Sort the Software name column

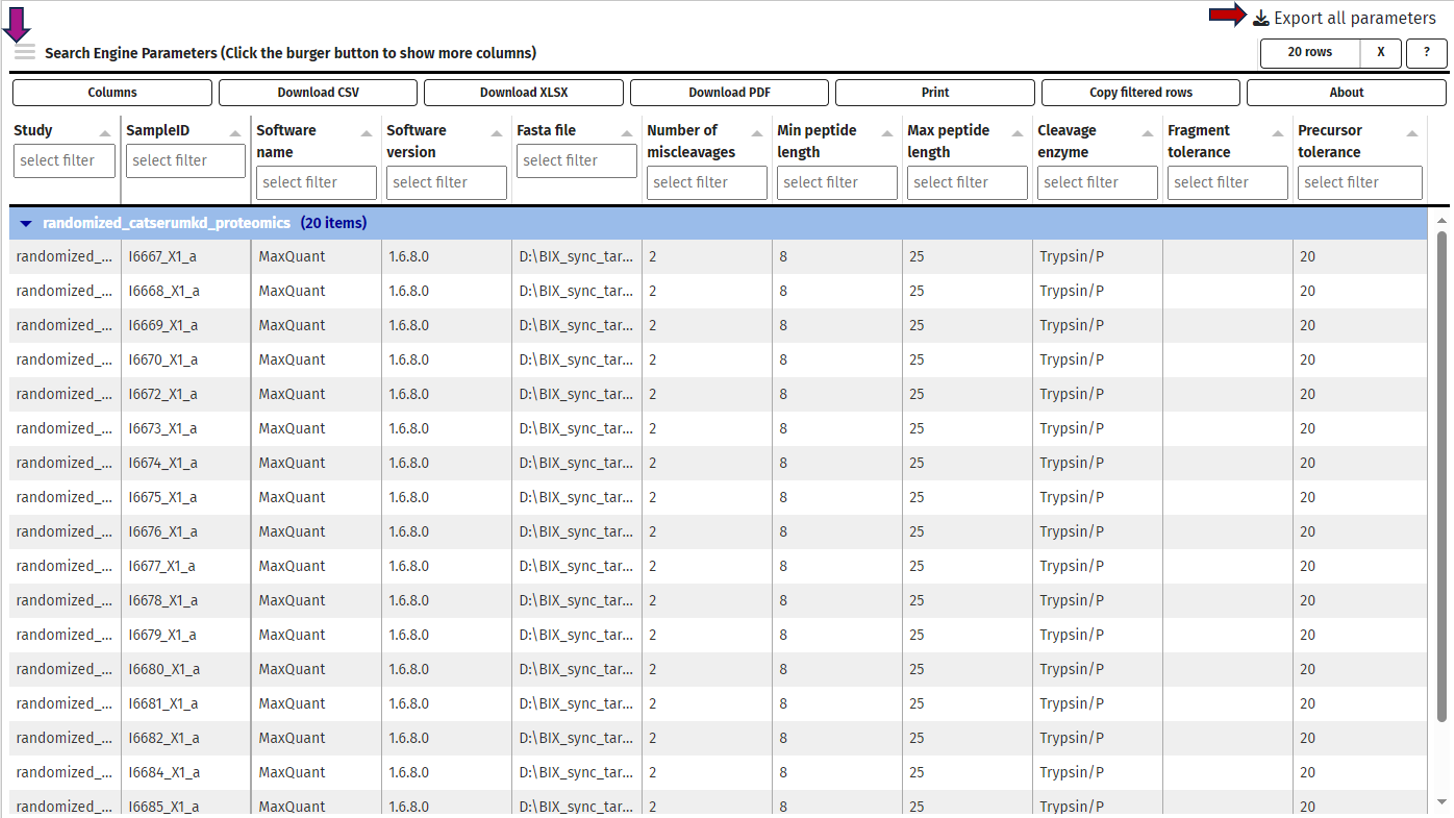click(x=365, y=131)
